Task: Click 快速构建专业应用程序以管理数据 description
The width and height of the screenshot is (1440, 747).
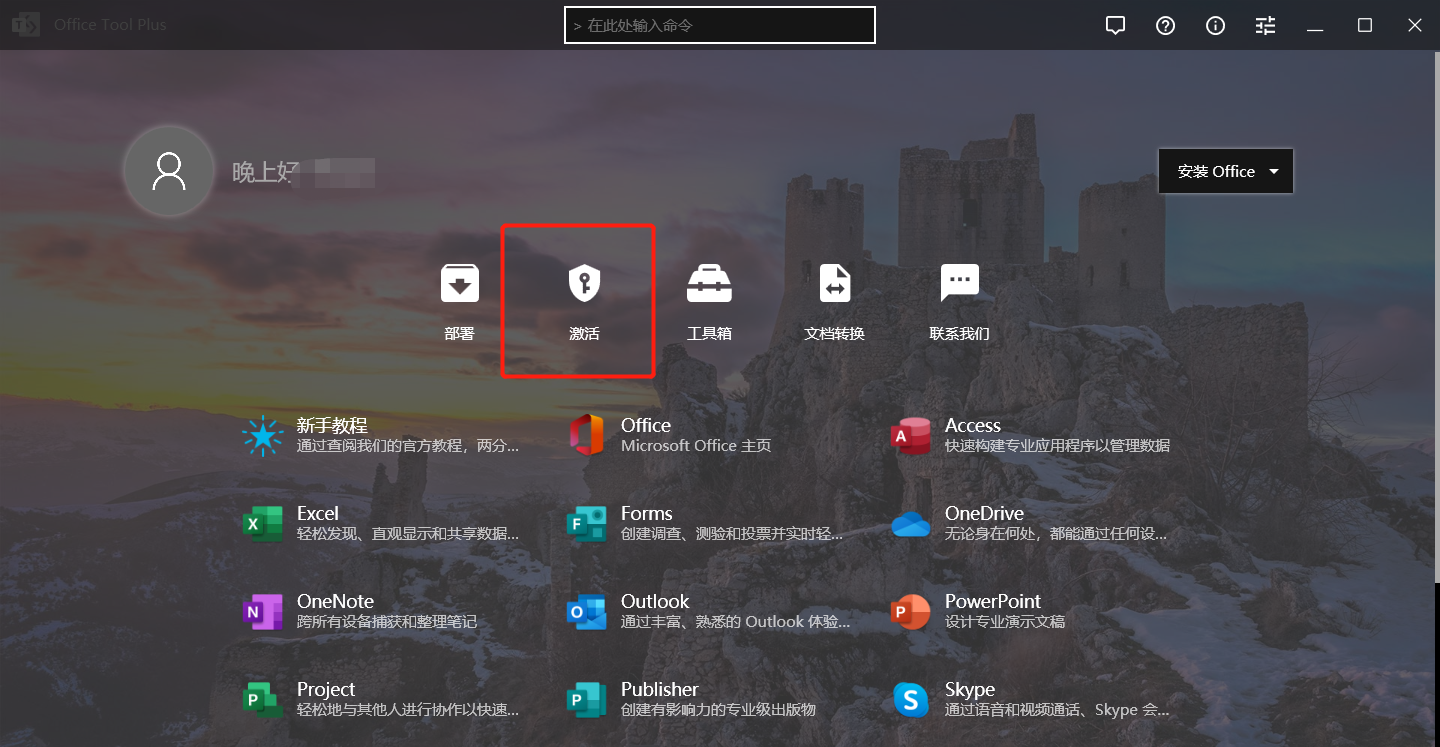Action: 1057,446
